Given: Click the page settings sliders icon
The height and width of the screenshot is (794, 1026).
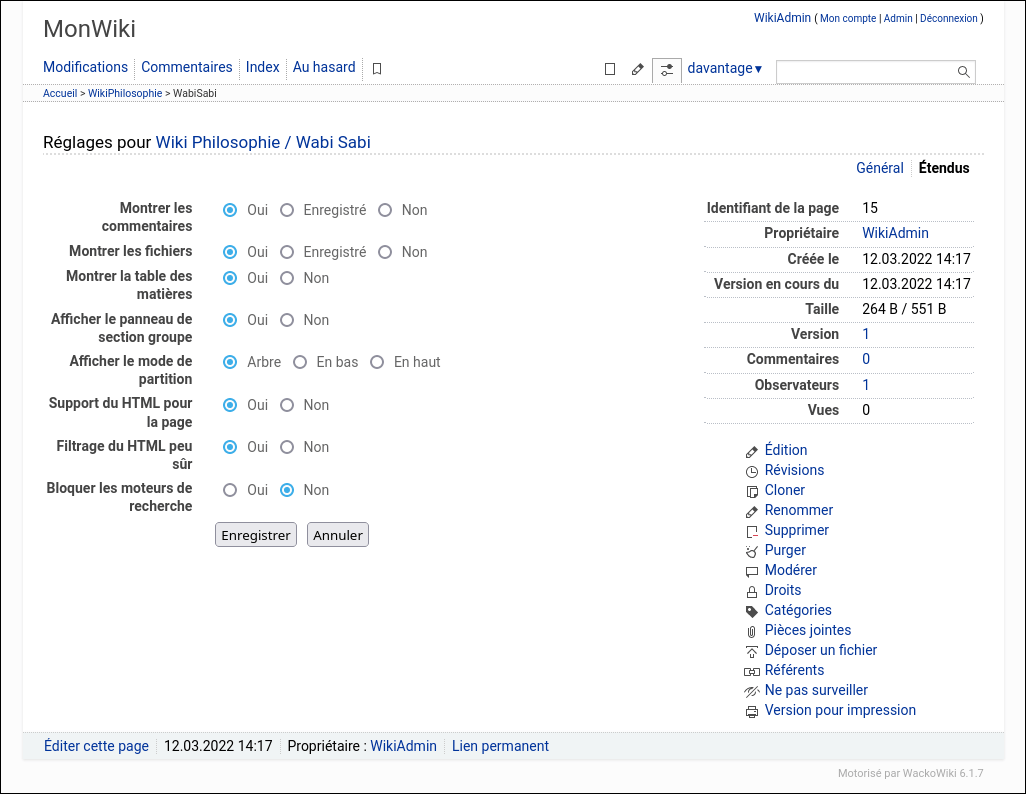Looking at the screenshot, I should click(x=667, y=70).
